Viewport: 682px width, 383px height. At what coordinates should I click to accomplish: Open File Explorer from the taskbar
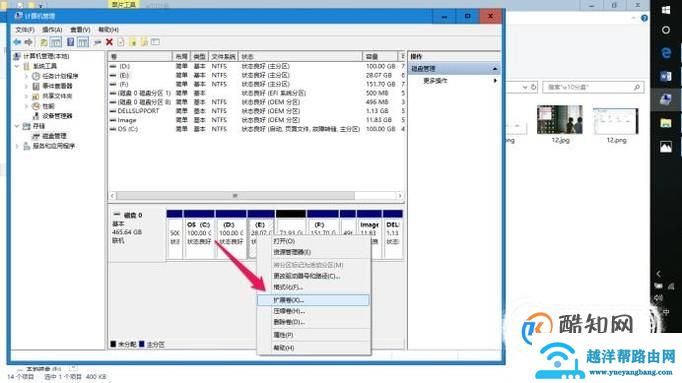[x=666, y=123]
